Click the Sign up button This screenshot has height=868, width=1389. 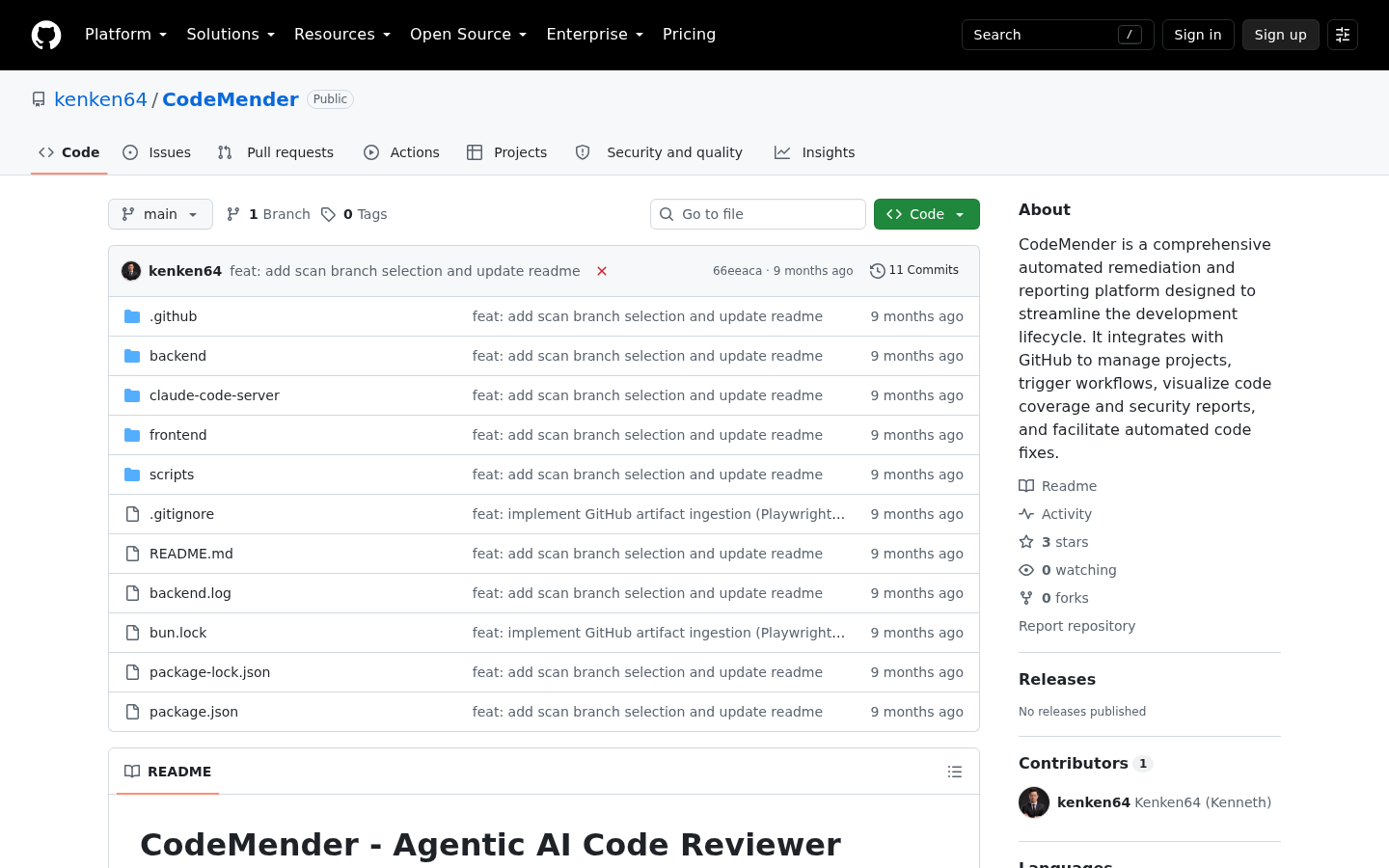coord(1281,35)
